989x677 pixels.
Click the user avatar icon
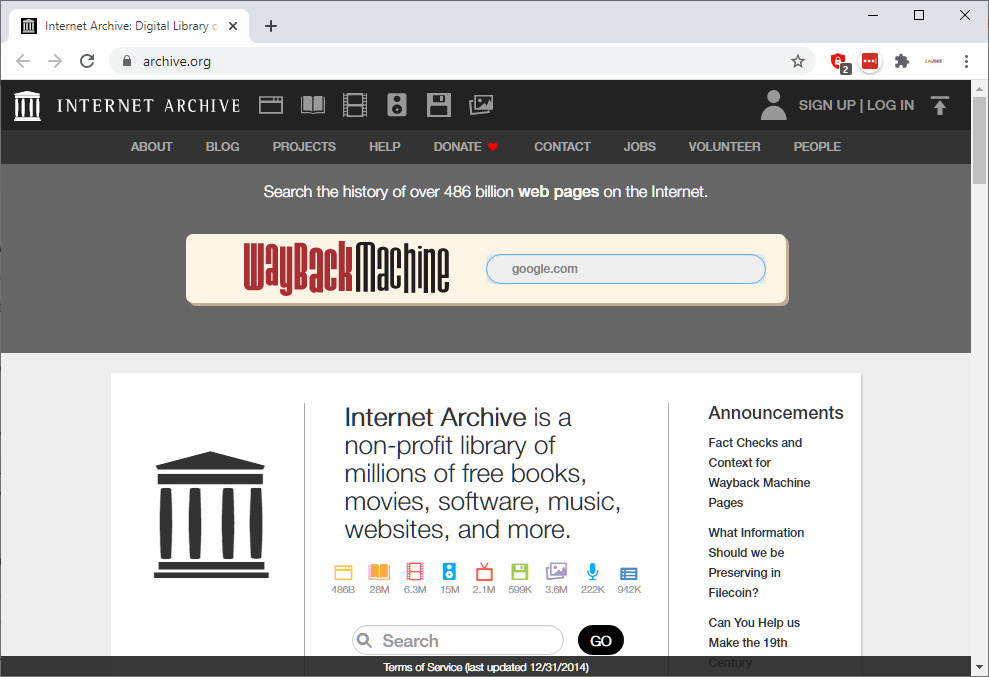point(773,105)
